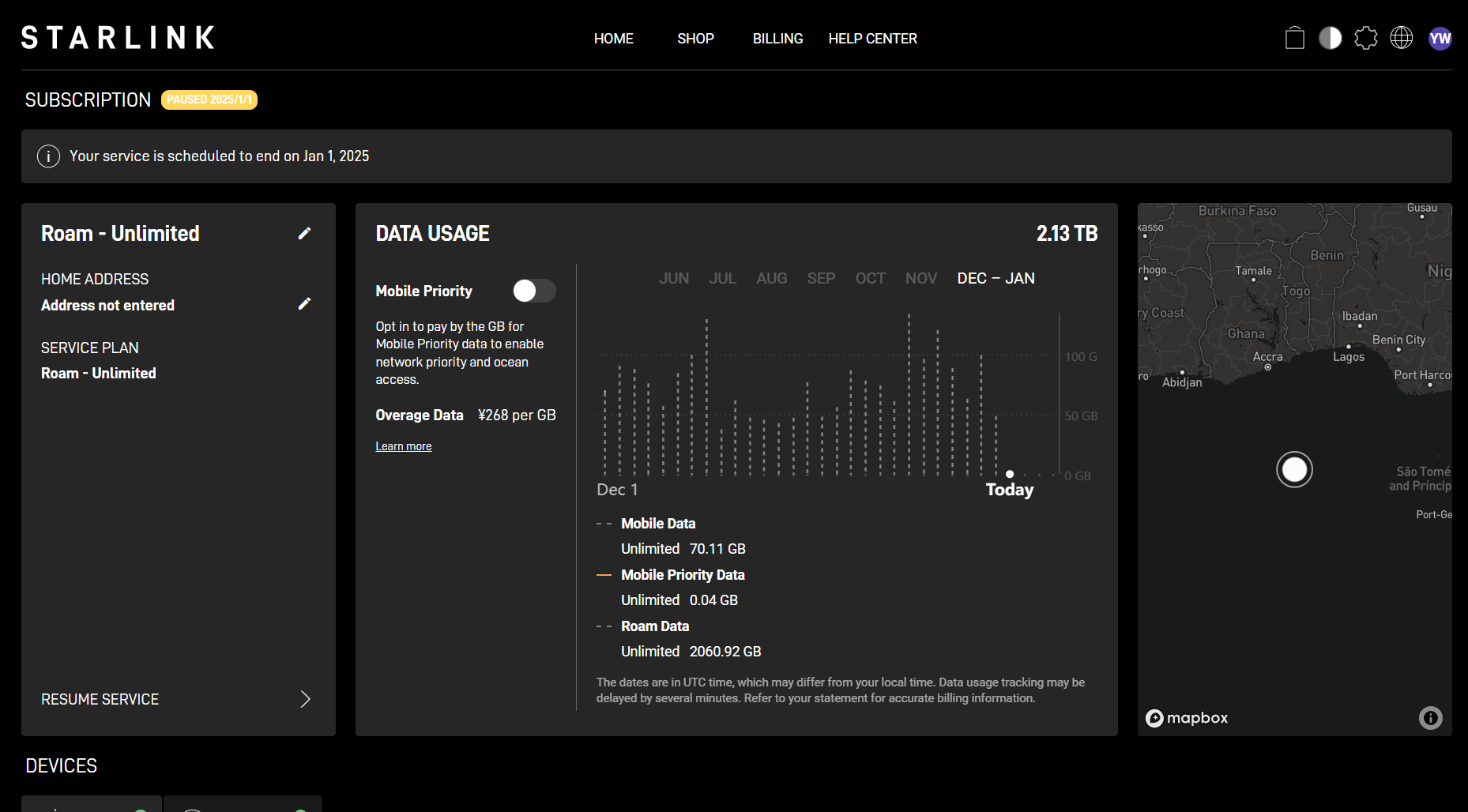The height and width of the screenshot is (812, 1468).
Task: Click the Starlink logo
Action: (x=118, y=37)
